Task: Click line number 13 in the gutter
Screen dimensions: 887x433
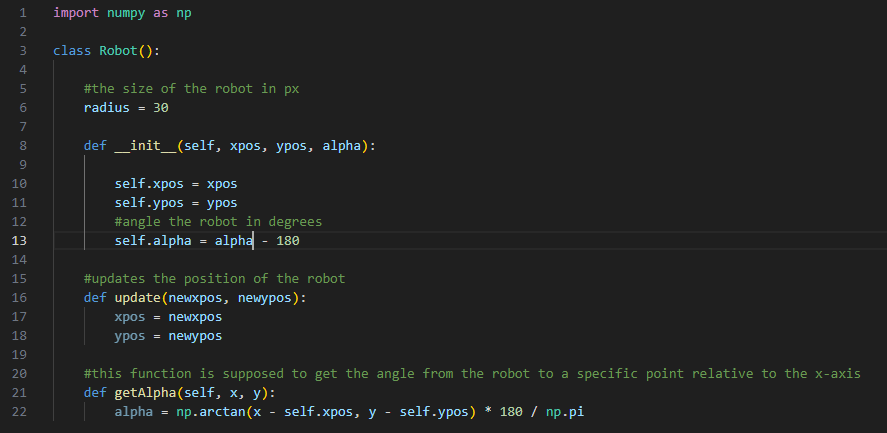Action: [19, 241]
